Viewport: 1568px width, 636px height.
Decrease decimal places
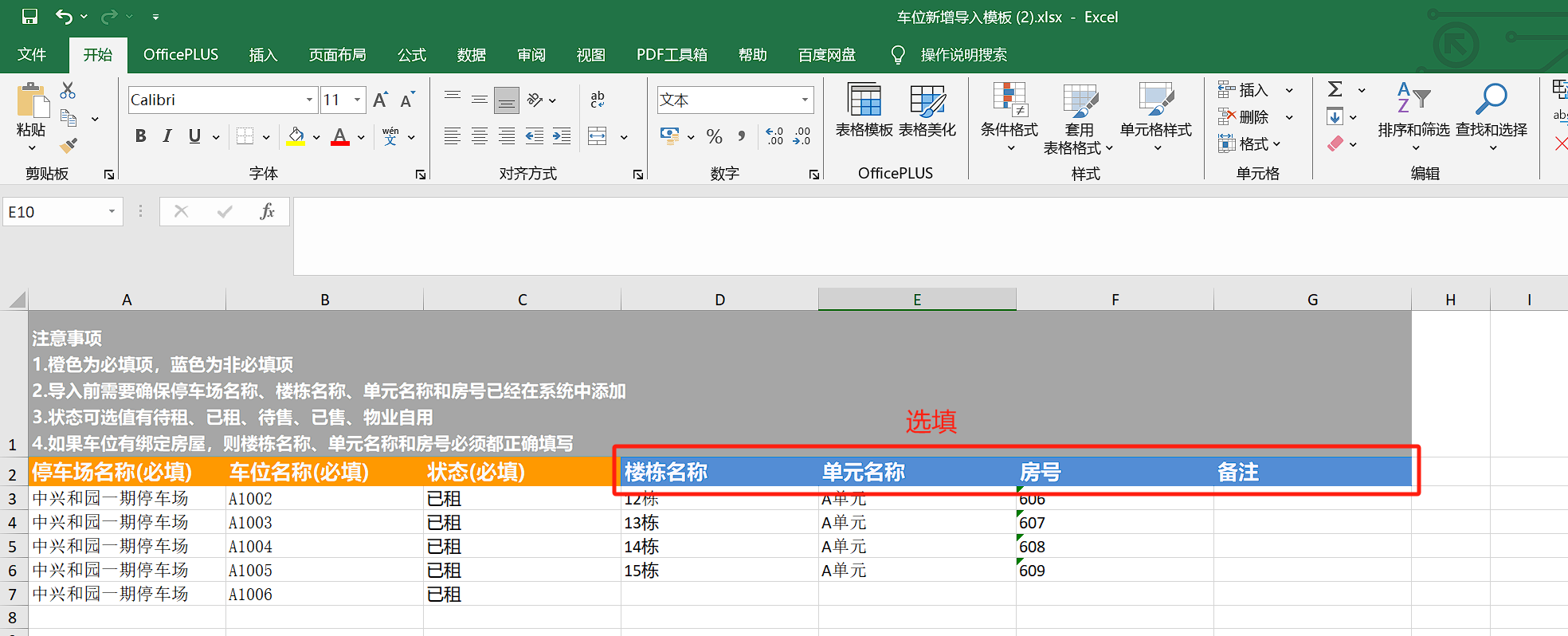[x=802, y=136]
